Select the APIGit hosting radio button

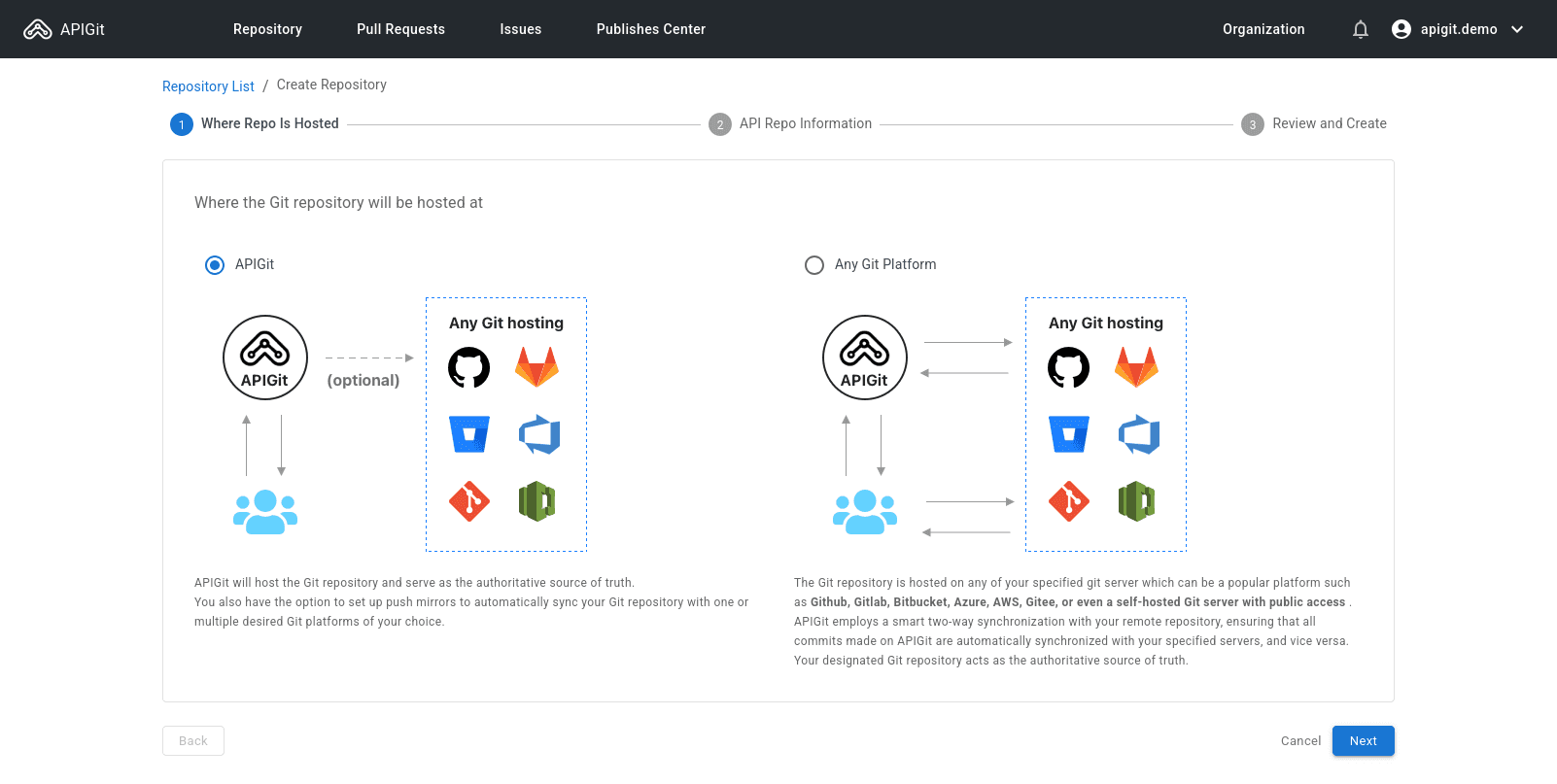click(215, 265)
